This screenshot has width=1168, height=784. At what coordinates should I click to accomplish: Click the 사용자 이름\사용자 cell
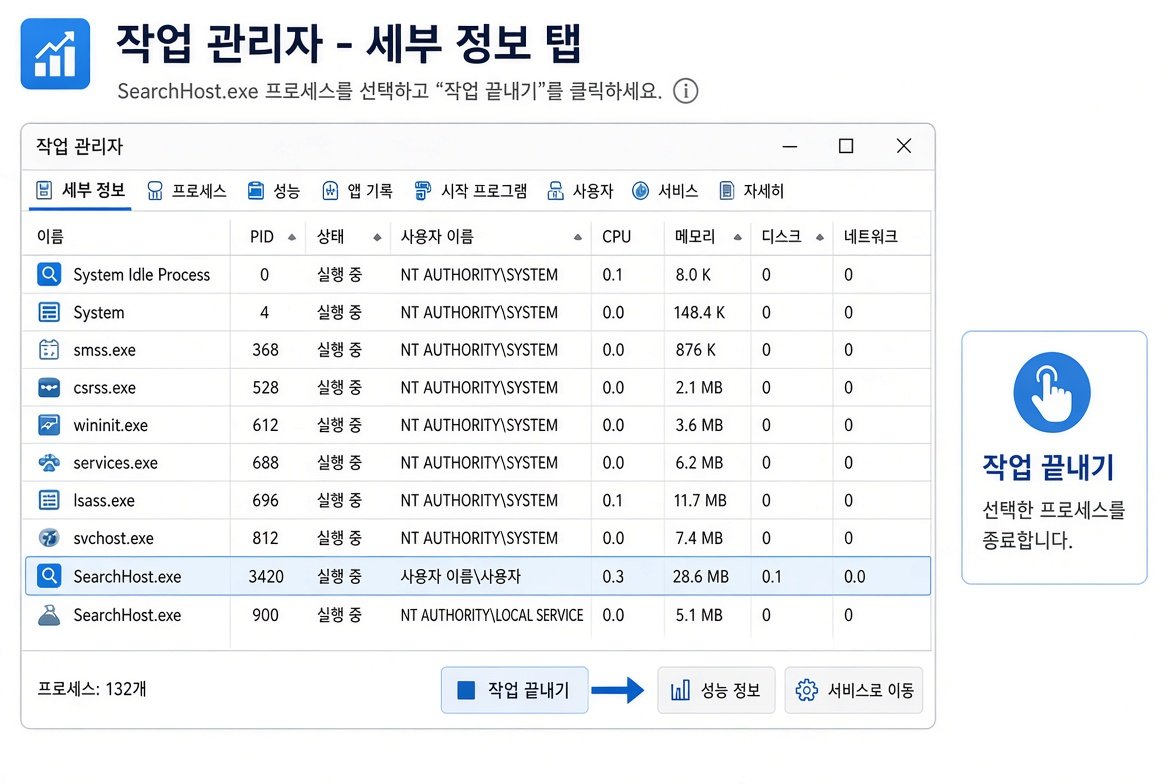click(x=460, y=576)
